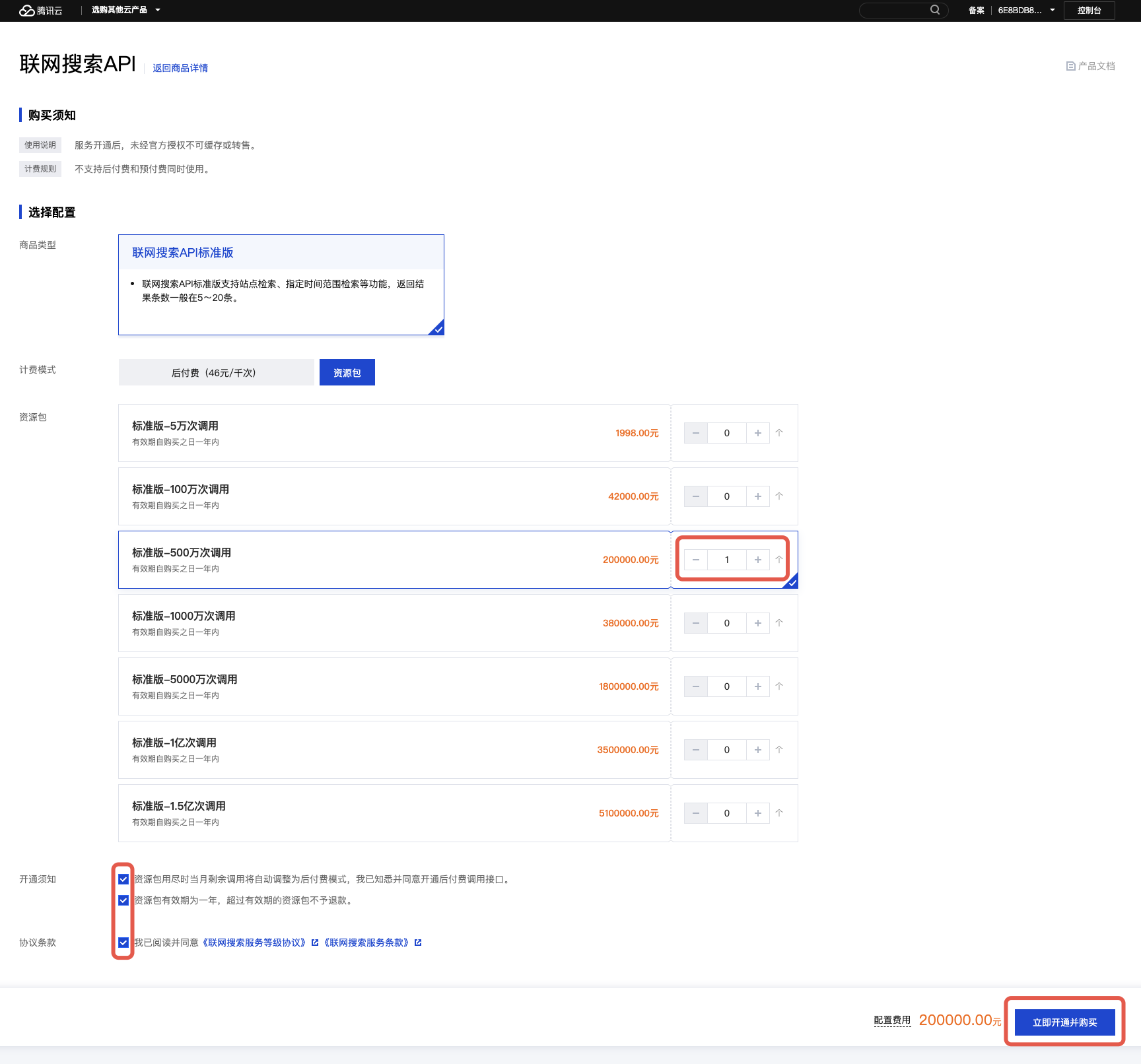Click the Tencent Cloud logo
Image resolution: width=1141 pixels, height=1064 pixels.
coord(41,11)
